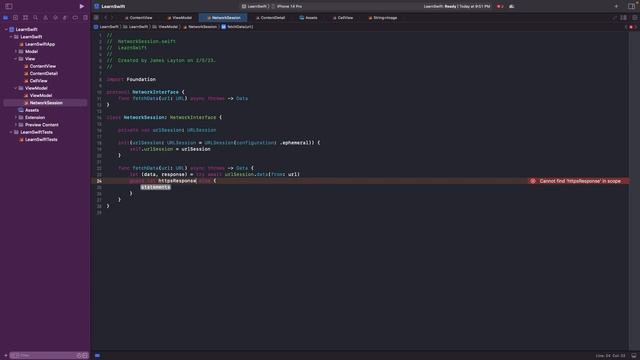The height and width of the screenshot is (360, 640).
Task: Toggle the navigator sidebar visibility
Action: [x=9, y=6]
